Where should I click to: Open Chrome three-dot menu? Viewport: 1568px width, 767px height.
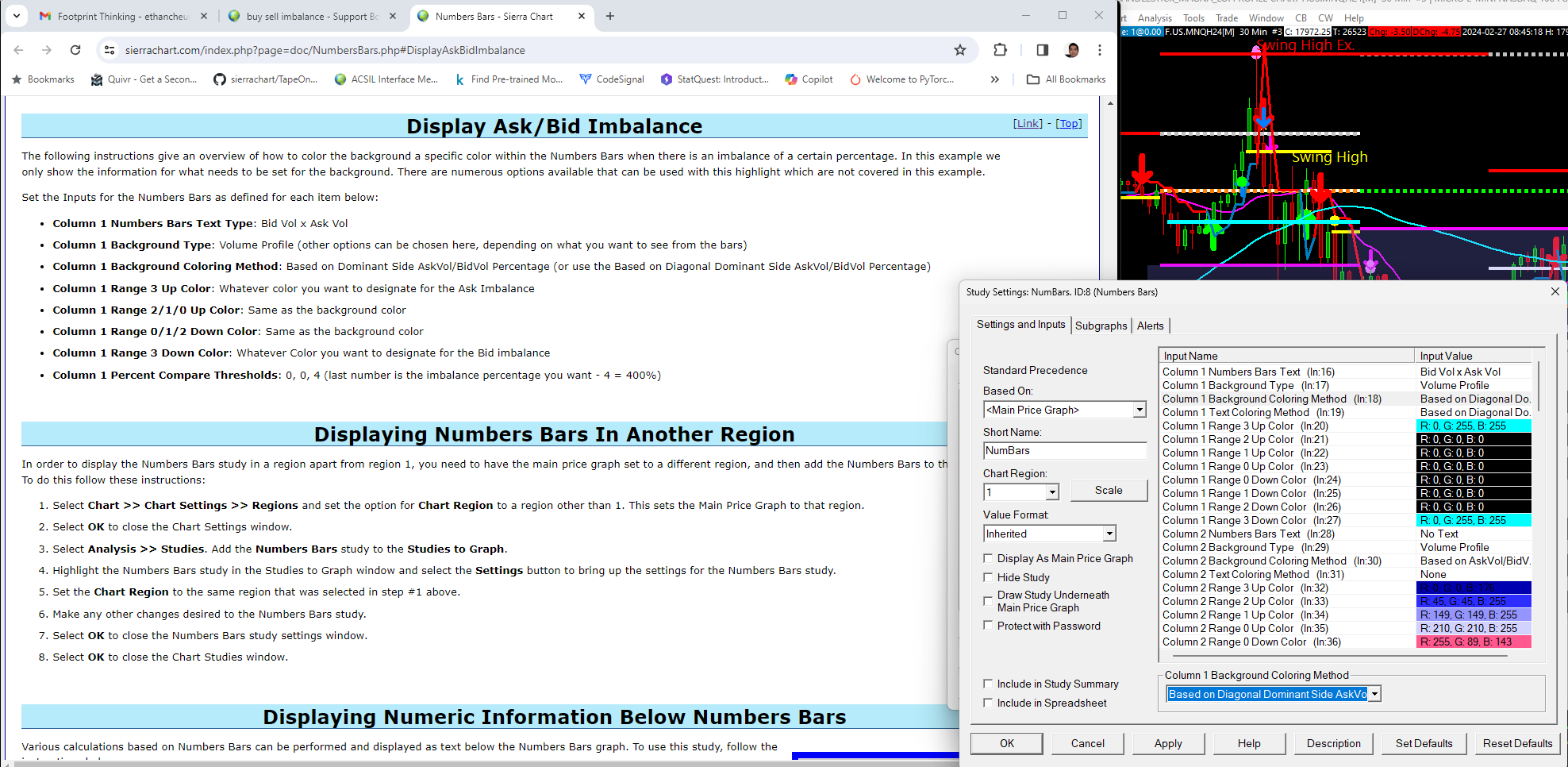tap(1100, 50)
